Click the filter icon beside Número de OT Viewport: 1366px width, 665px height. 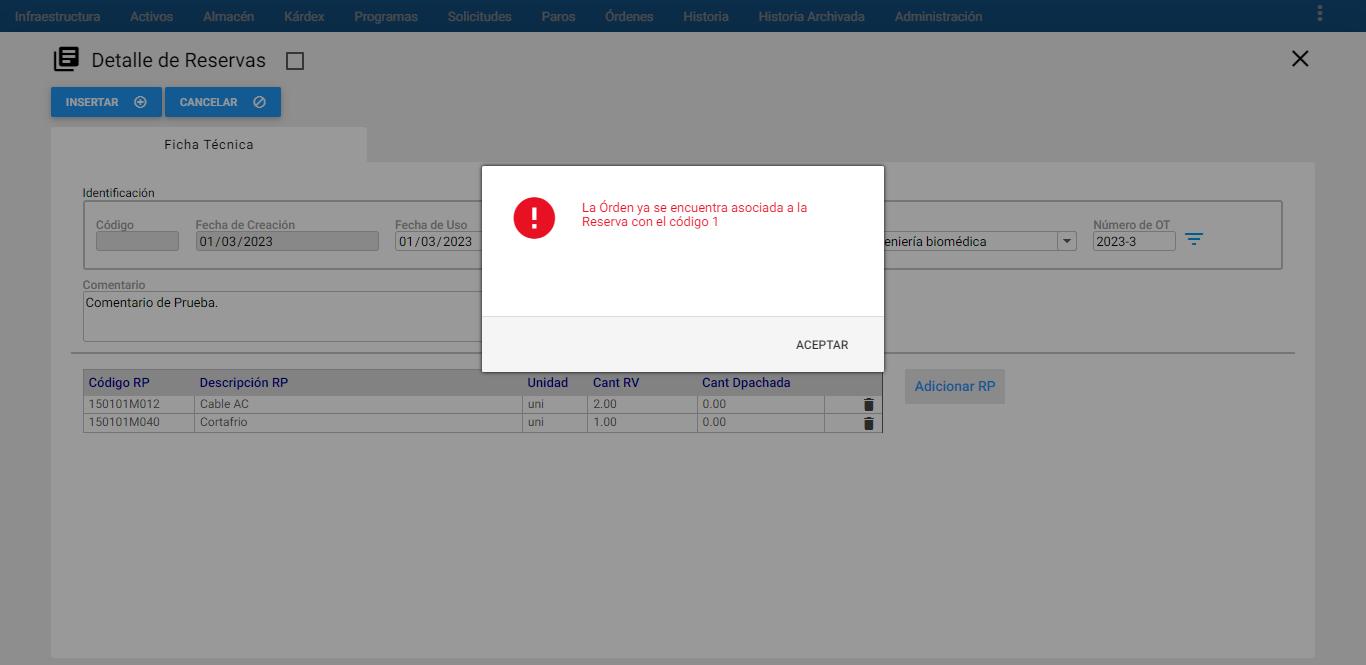pyautogui.click(x=1194, y=239)
